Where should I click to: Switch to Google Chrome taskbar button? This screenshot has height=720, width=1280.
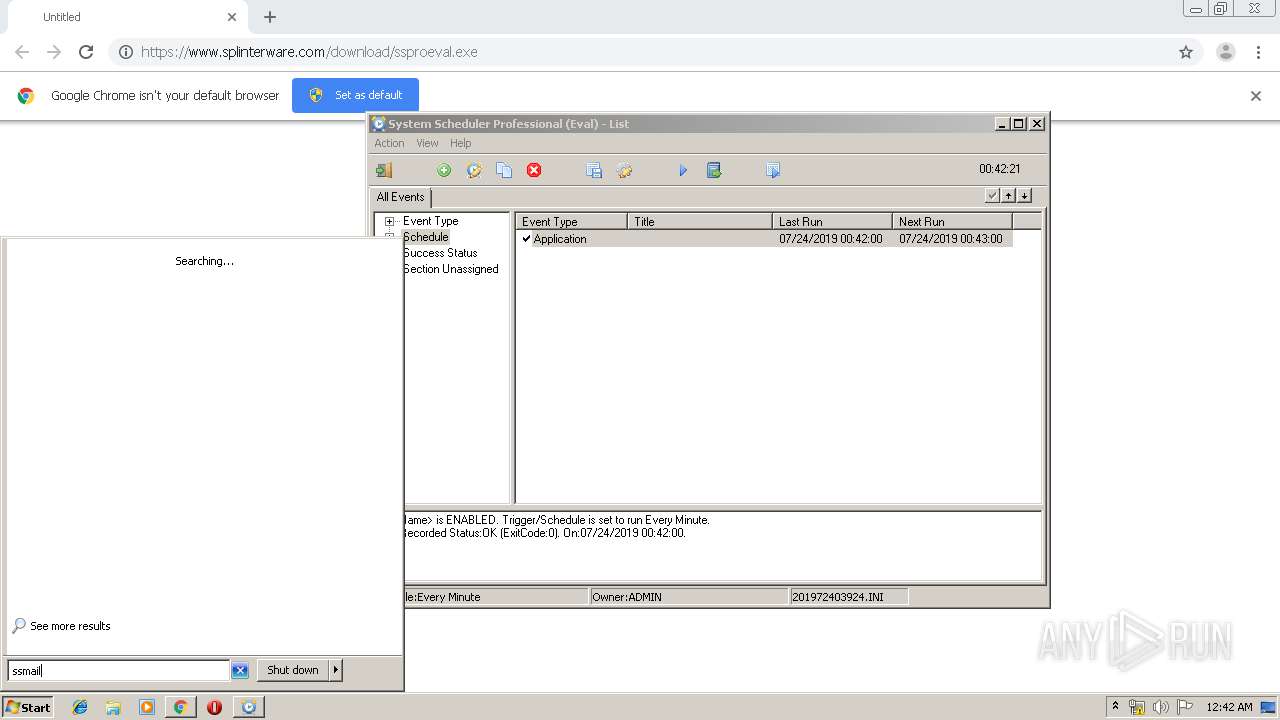pyautogui.click(x=180, y=707)
